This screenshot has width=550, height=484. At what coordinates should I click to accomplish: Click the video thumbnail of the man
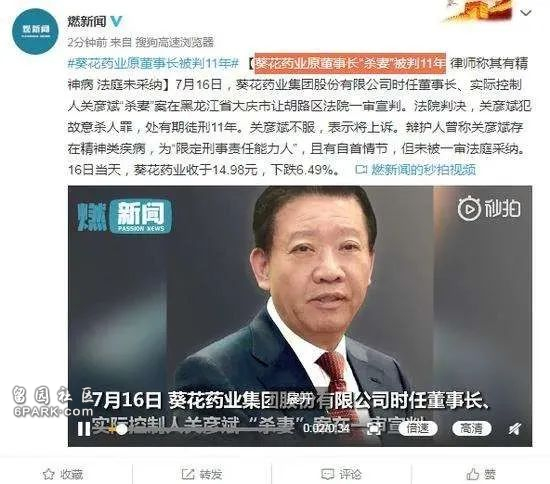pyautogui.click(x=300, y=316)
